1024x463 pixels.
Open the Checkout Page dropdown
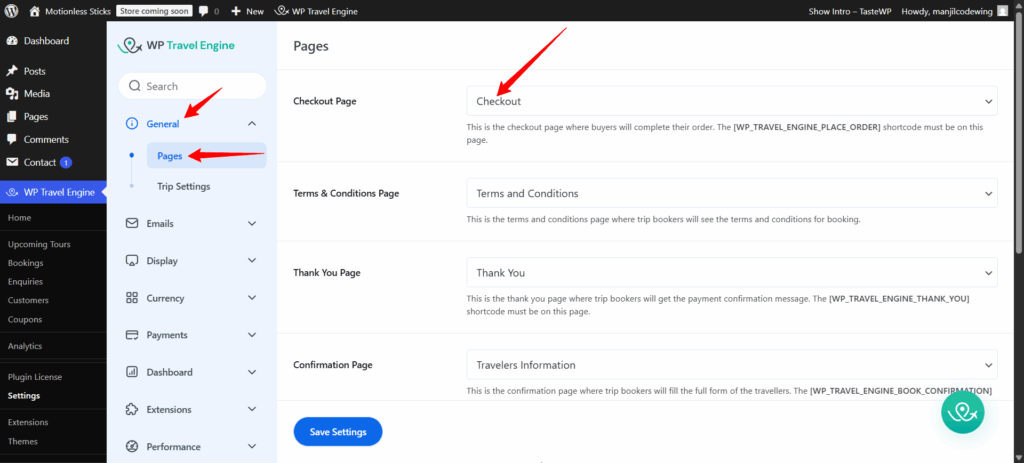731,101
